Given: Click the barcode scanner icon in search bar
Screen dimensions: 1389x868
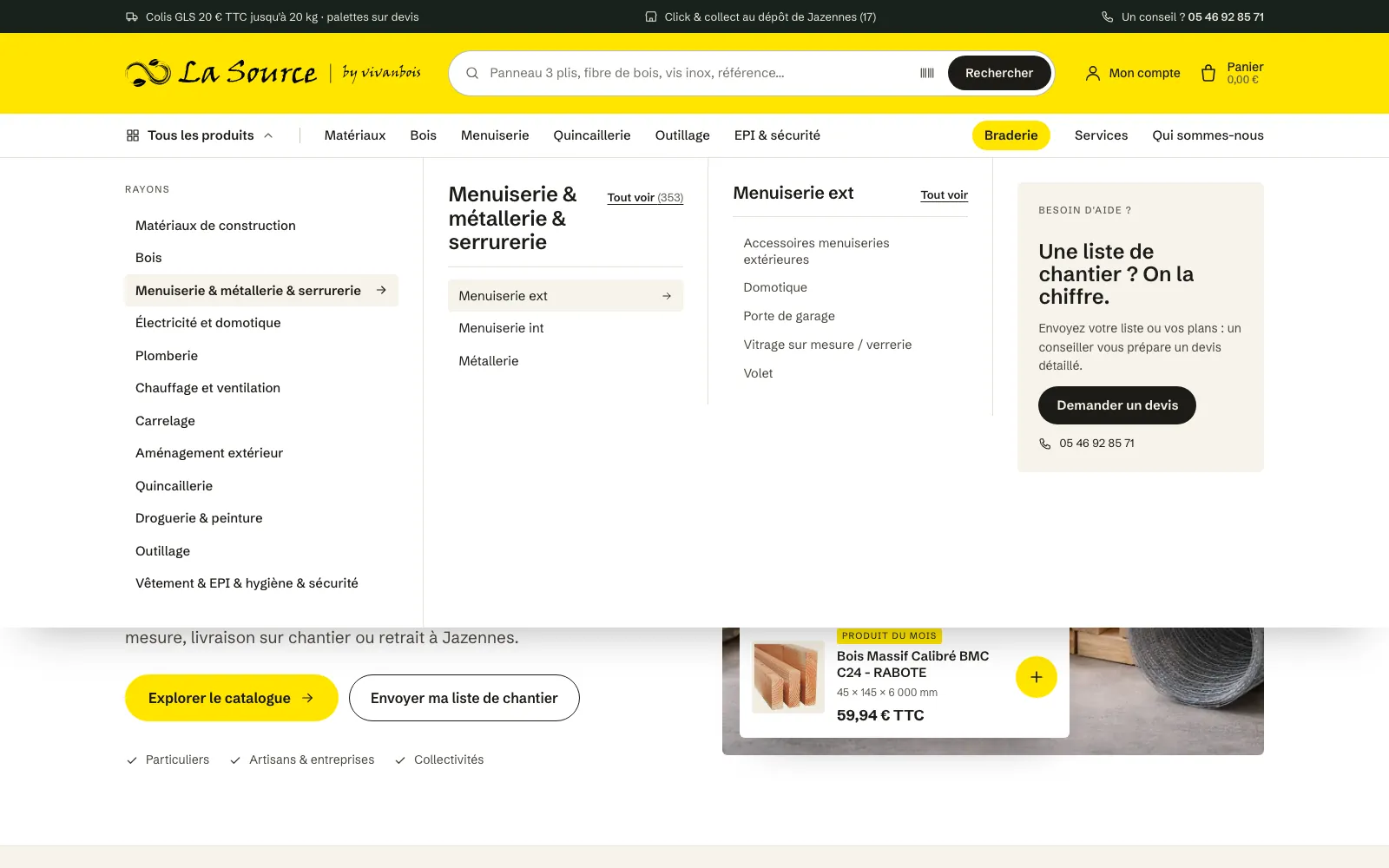Looking at the screenshot, I should coord(927,73).
